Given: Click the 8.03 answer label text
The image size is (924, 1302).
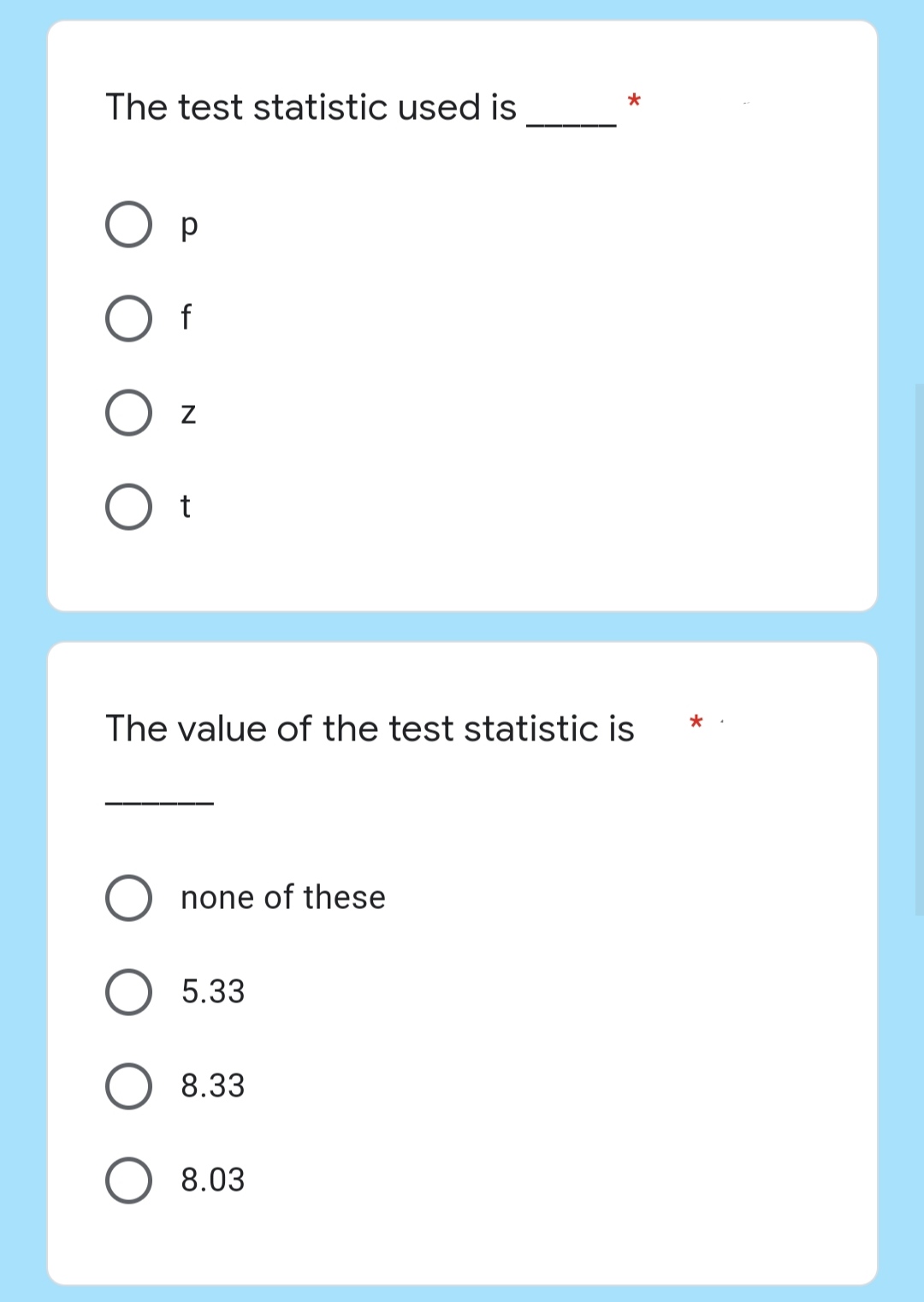Looking at the screenshot, I should tap(211, 1180).
